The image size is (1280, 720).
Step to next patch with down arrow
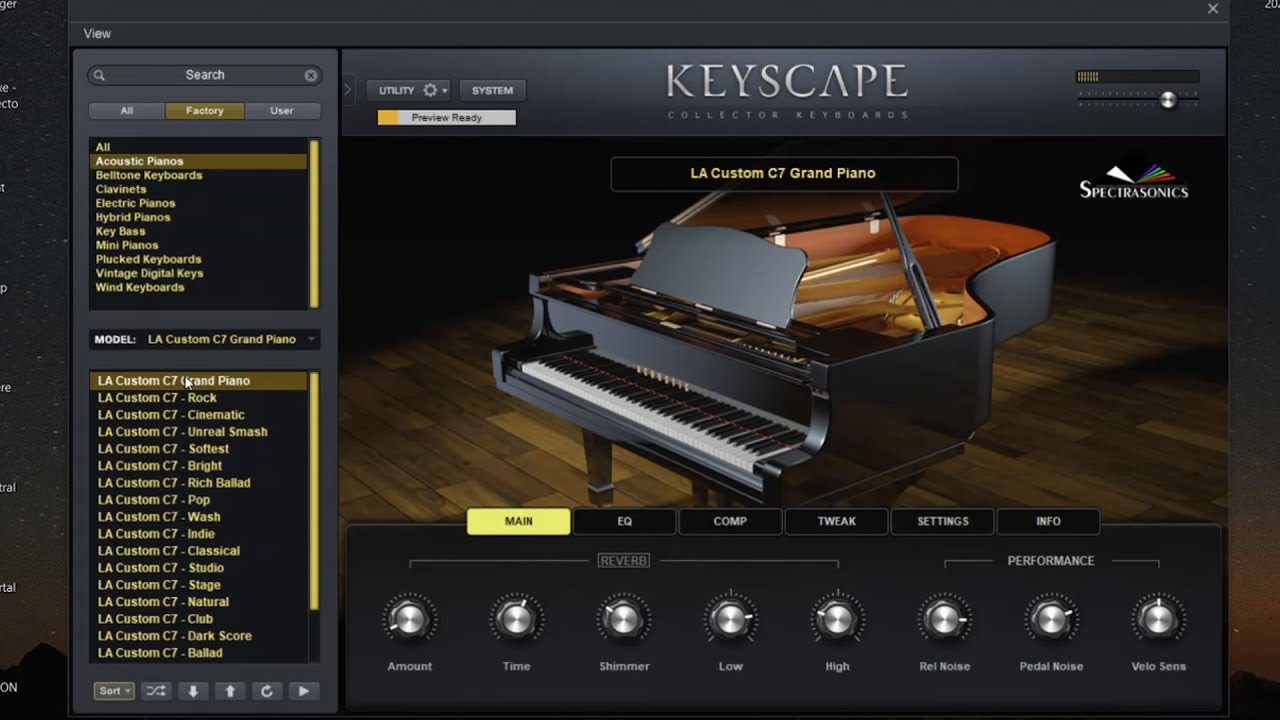[193, 691]
